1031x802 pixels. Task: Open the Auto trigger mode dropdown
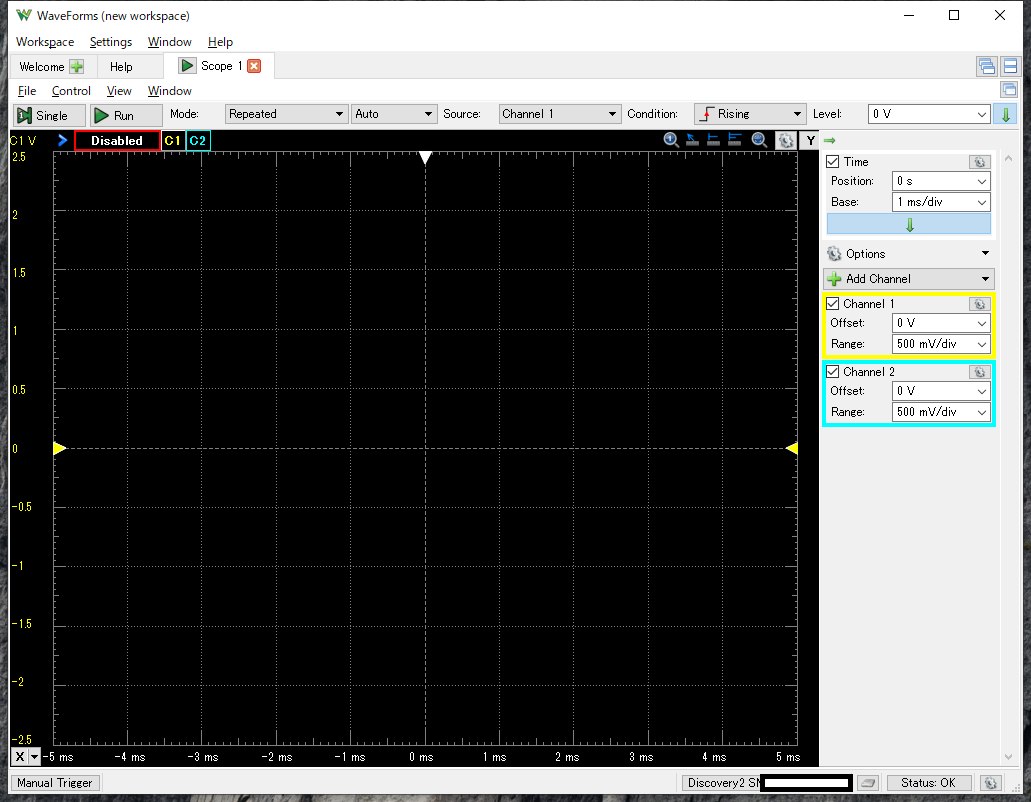394,114
